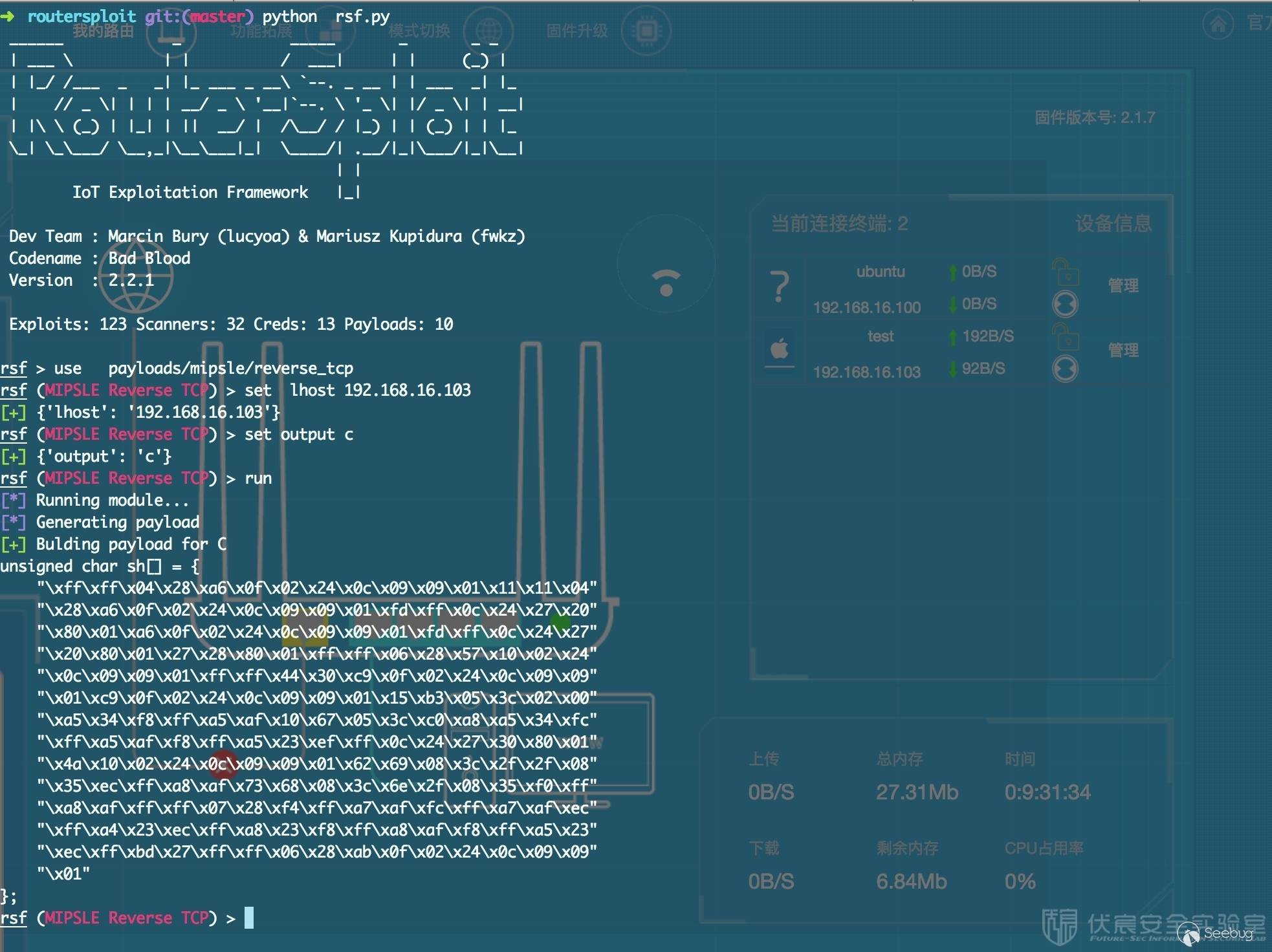Click the Seebug logo watermark link

pos(1215,933)
